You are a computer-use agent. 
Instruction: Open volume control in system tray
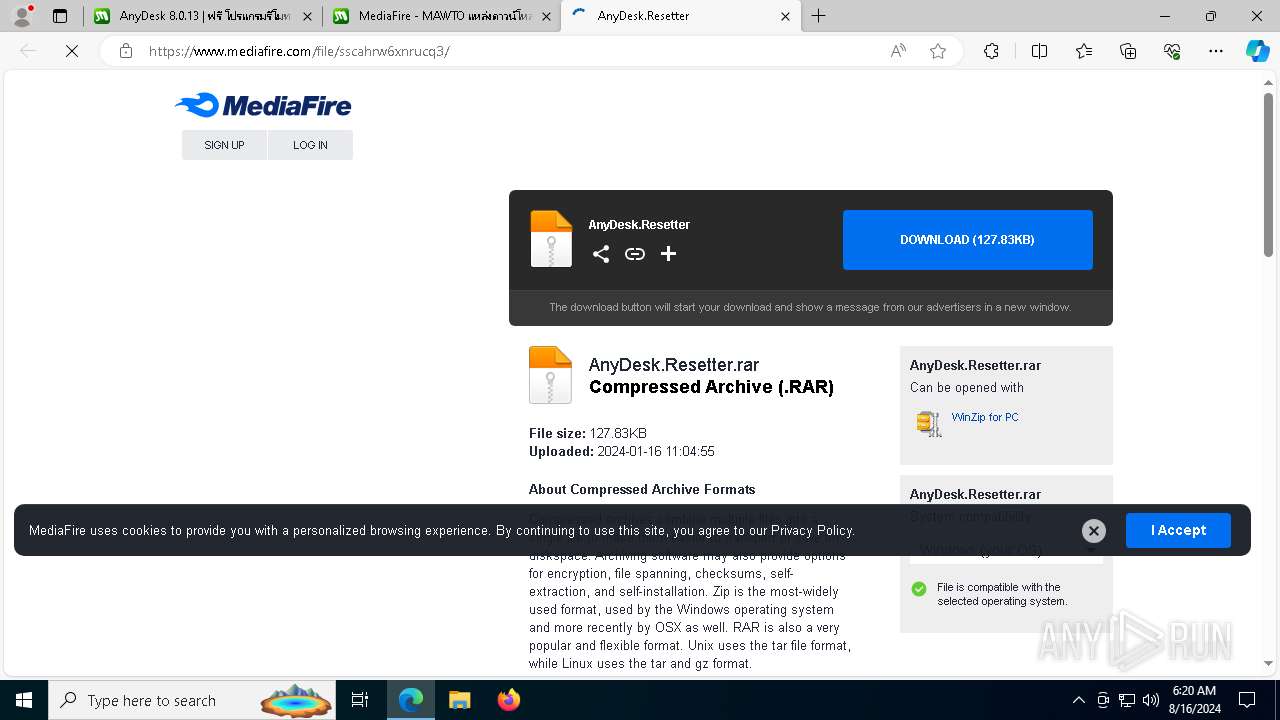(1151, 700)
